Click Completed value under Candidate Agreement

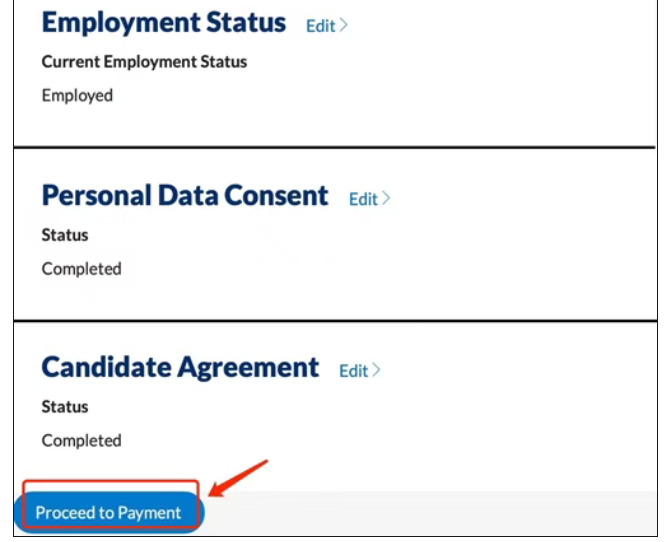(x=81, y=441)
